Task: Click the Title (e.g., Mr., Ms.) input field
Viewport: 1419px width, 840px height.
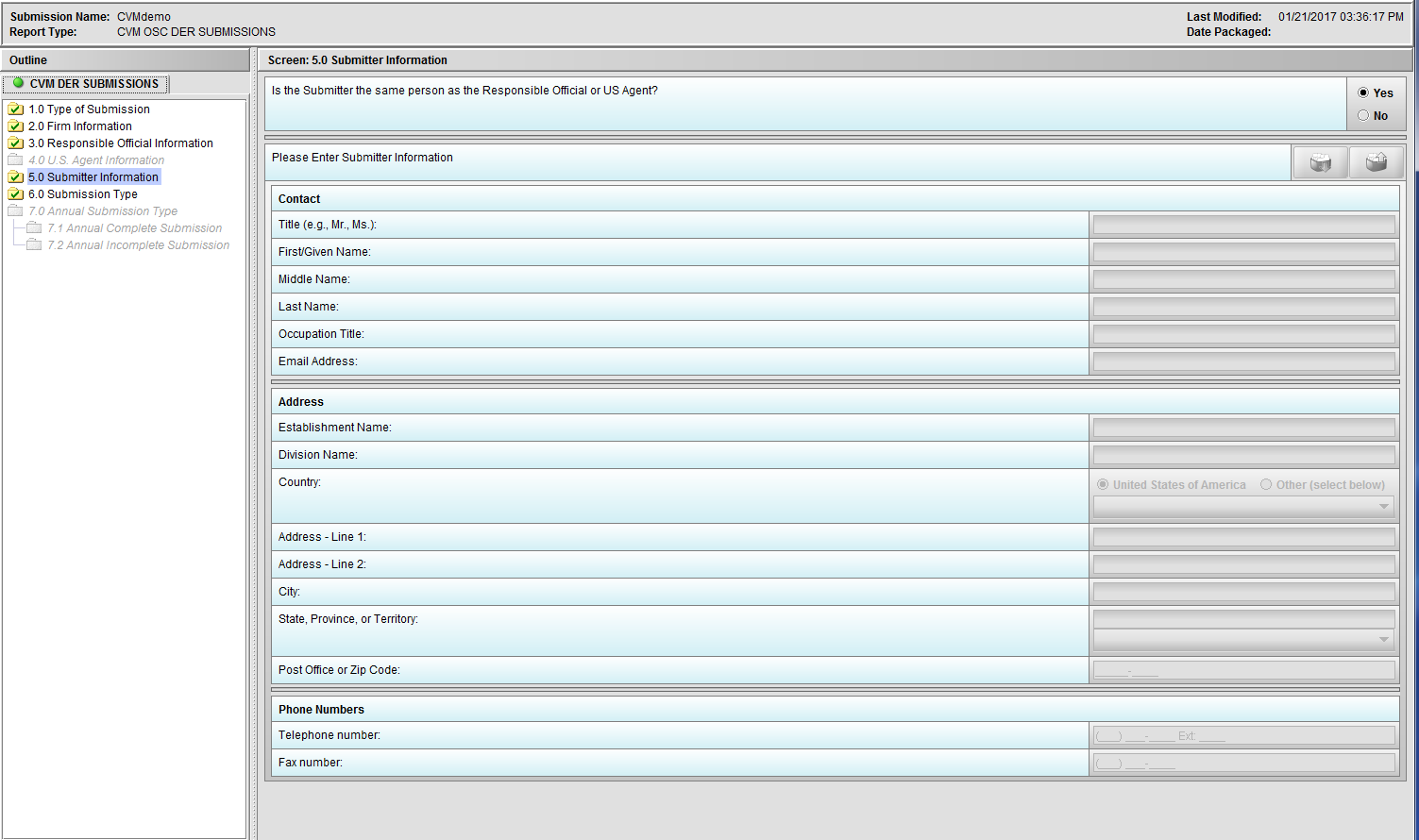Action: pyautogui.click(x=1243, y=225)
